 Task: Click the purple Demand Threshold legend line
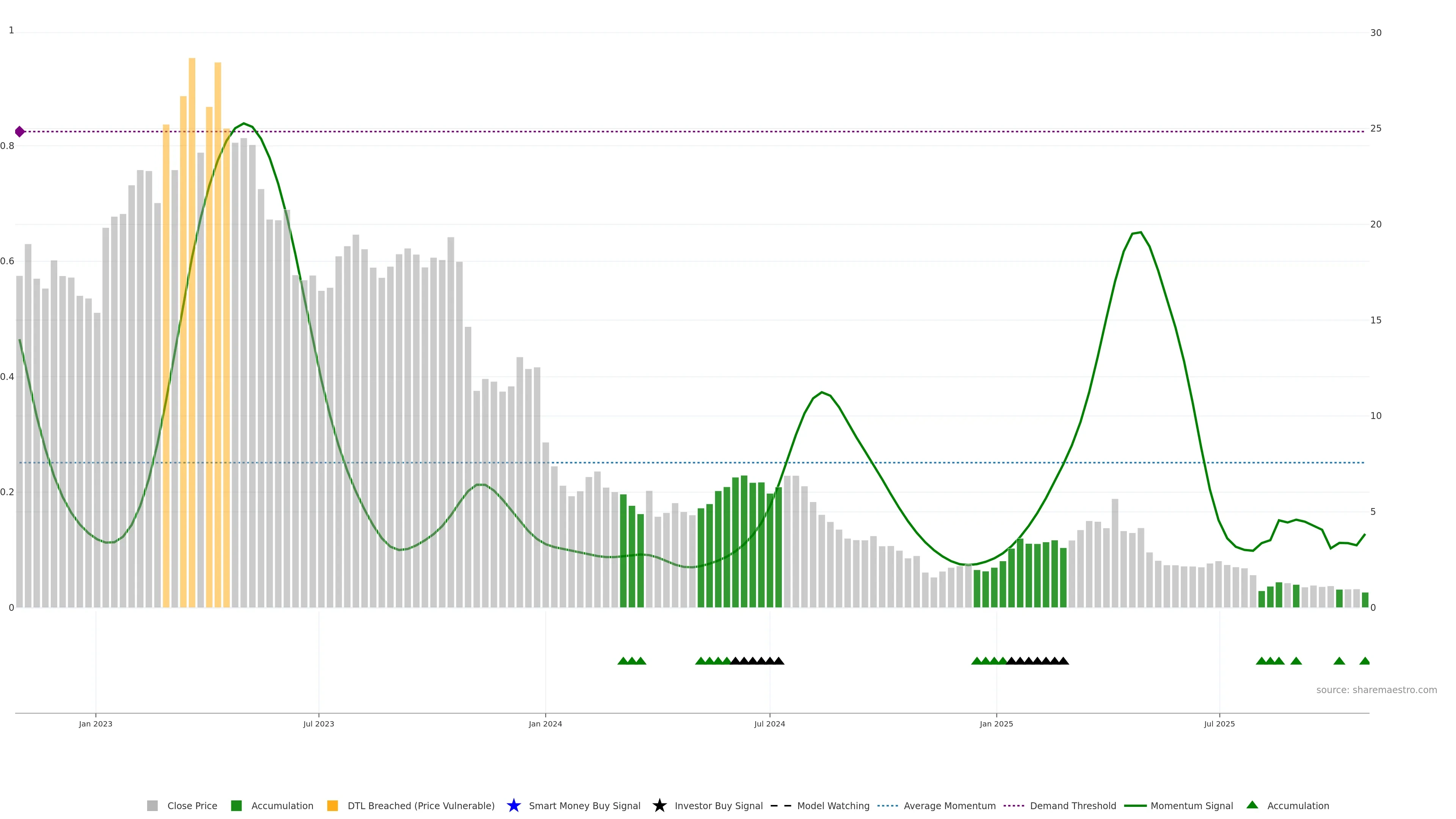tap(1014, 805)
